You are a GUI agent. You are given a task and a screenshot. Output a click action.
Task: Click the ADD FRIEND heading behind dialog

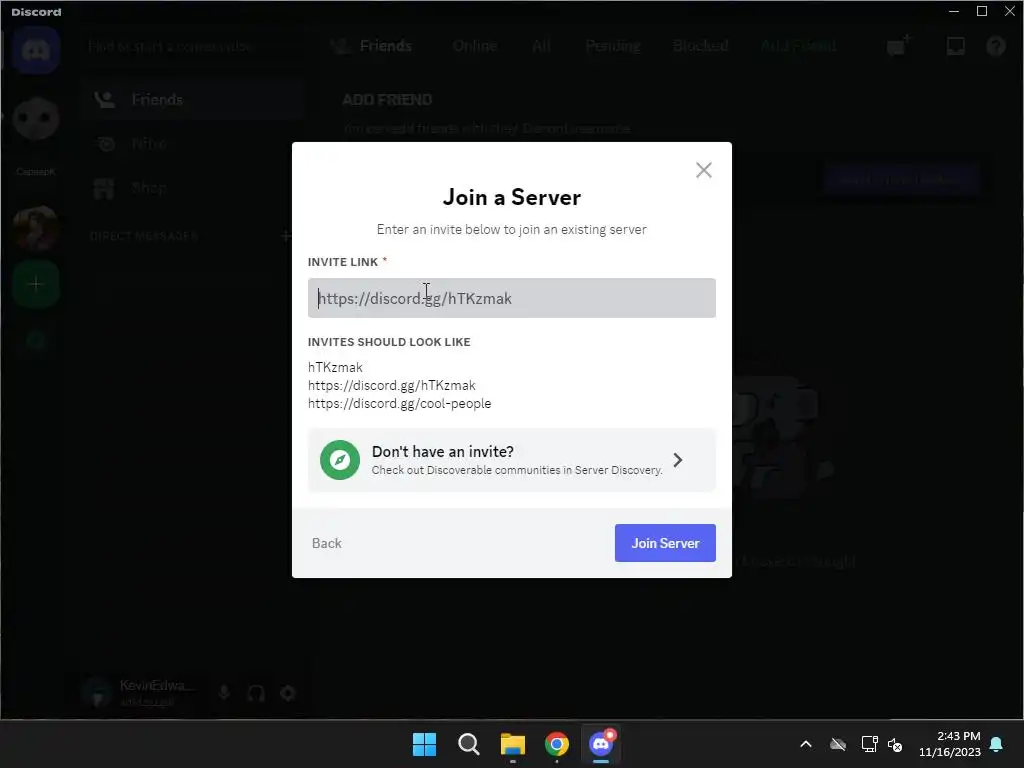coord(387,99)
